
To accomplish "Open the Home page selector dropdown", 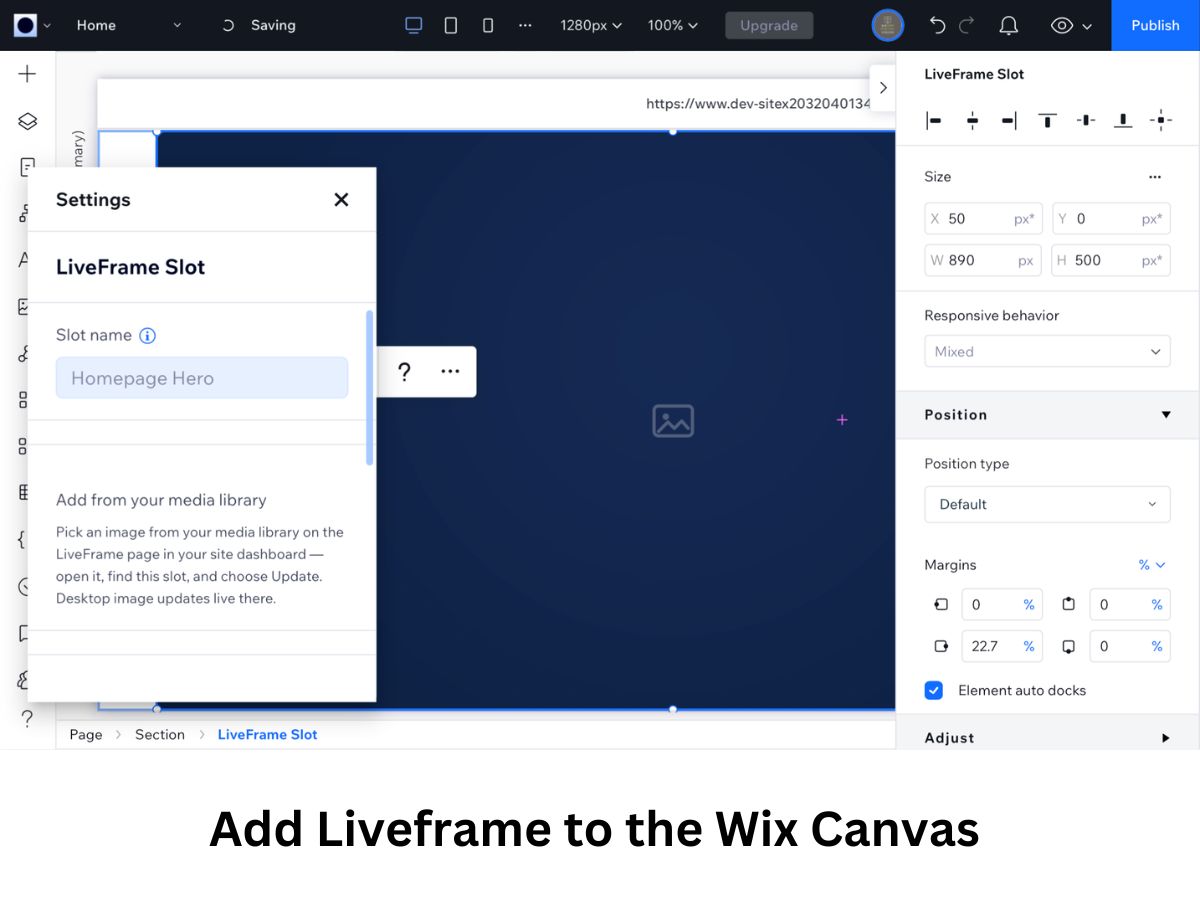I will click(x=129, y=25).
